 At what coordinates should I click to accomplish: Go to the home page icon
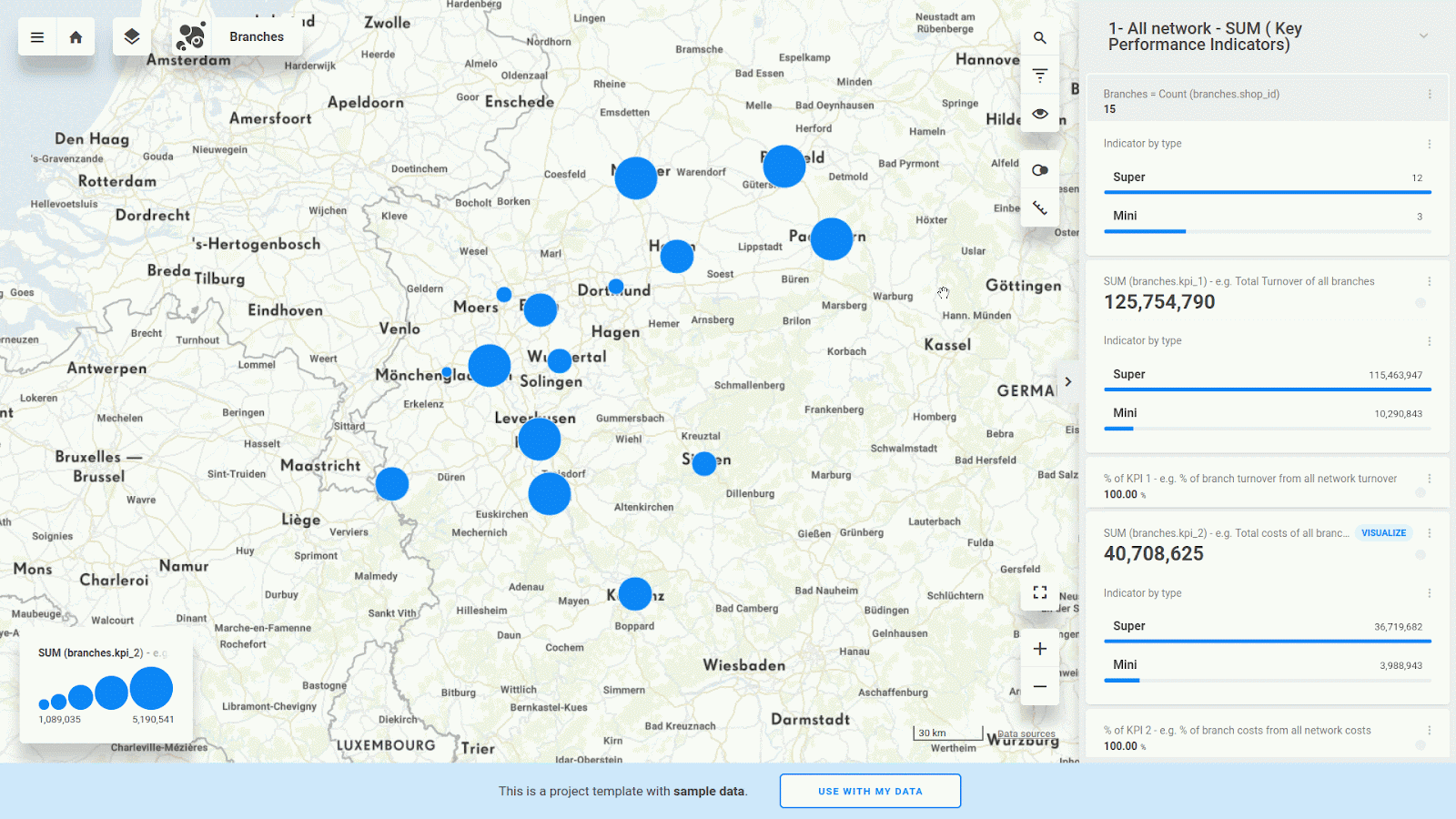[x=76, y=37]
